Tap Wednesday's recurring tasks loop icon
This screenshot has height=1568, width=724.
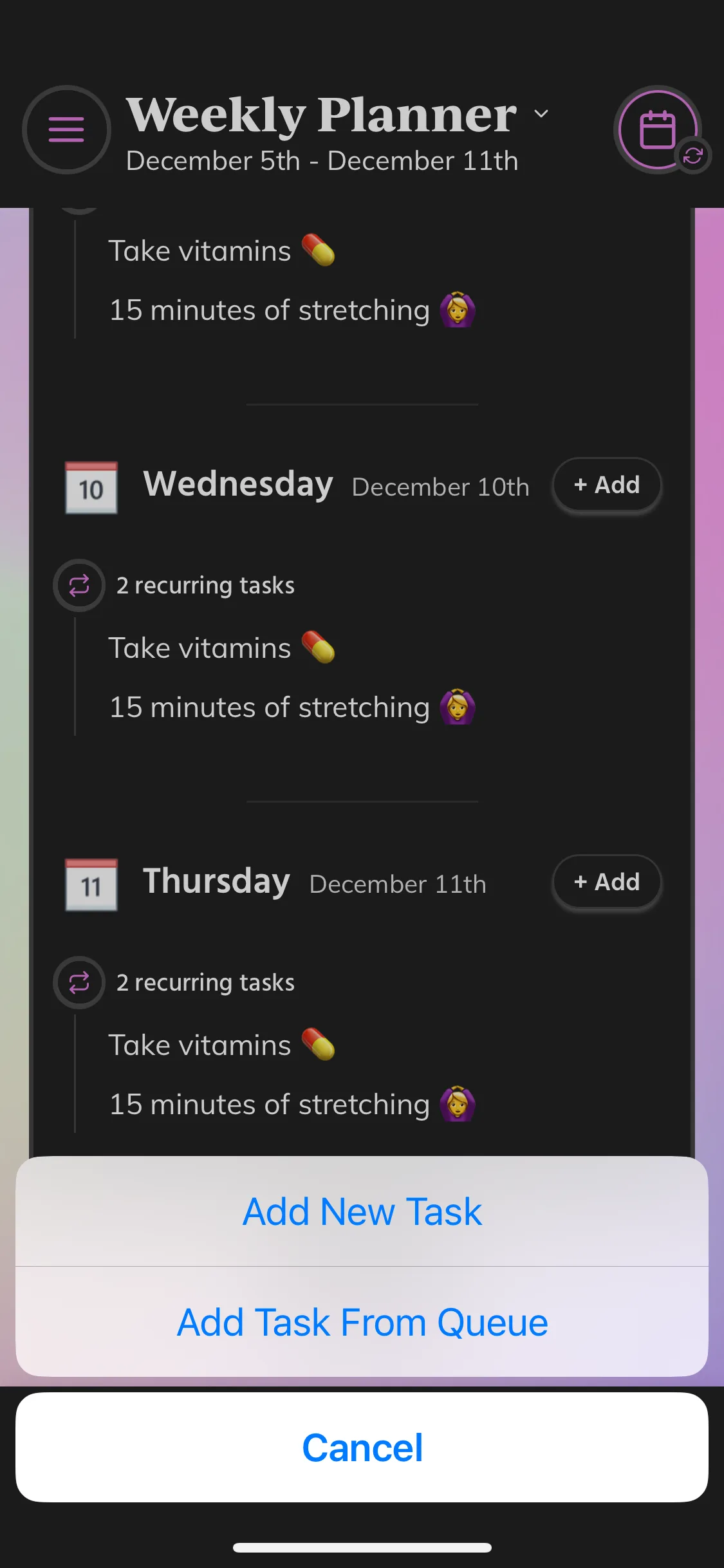[x=79, y=586]
